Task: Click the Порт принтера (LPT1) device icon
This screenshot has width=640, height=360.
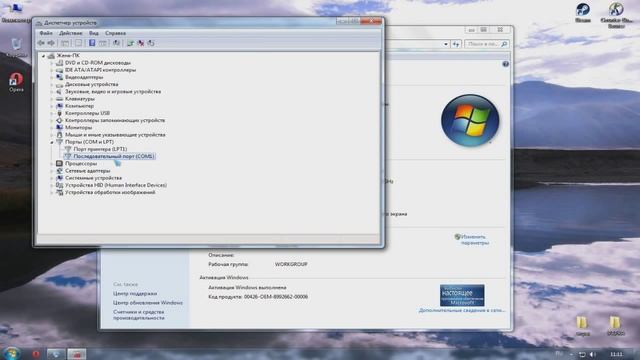Action: tap(68, 149)
